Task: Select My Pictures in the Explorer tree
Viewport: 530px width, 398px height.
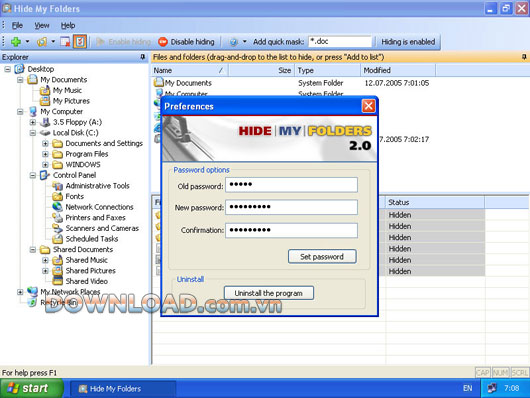Action: (x=71, y=101)
